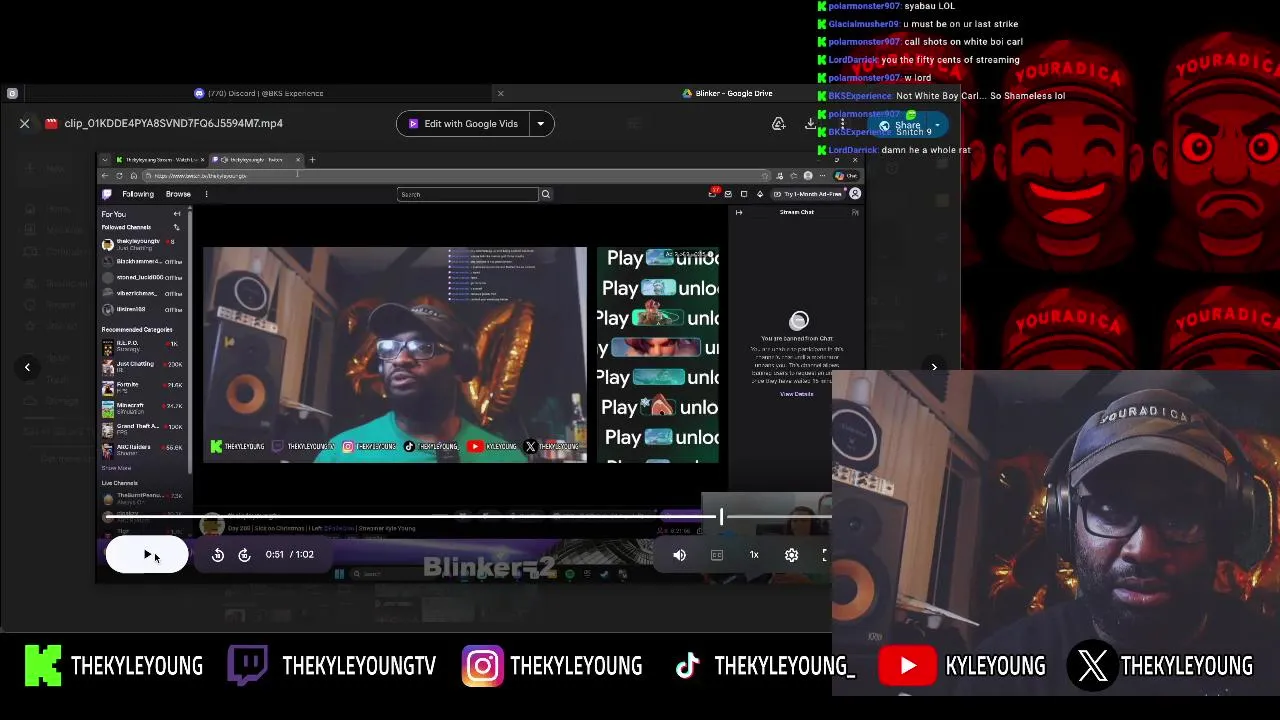Skip forward 10 seconds in video
This screenshot has height=720, width=1280.
(x=244, y=555)
